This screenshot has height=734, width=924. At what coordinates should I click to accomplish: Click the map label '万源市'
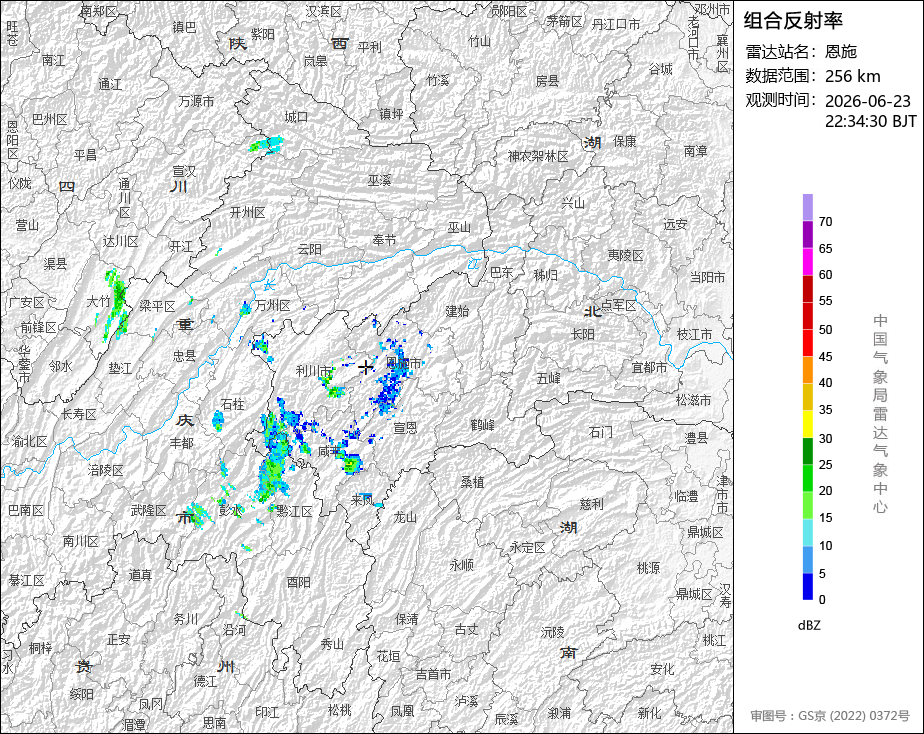click(x=196, y=101)
